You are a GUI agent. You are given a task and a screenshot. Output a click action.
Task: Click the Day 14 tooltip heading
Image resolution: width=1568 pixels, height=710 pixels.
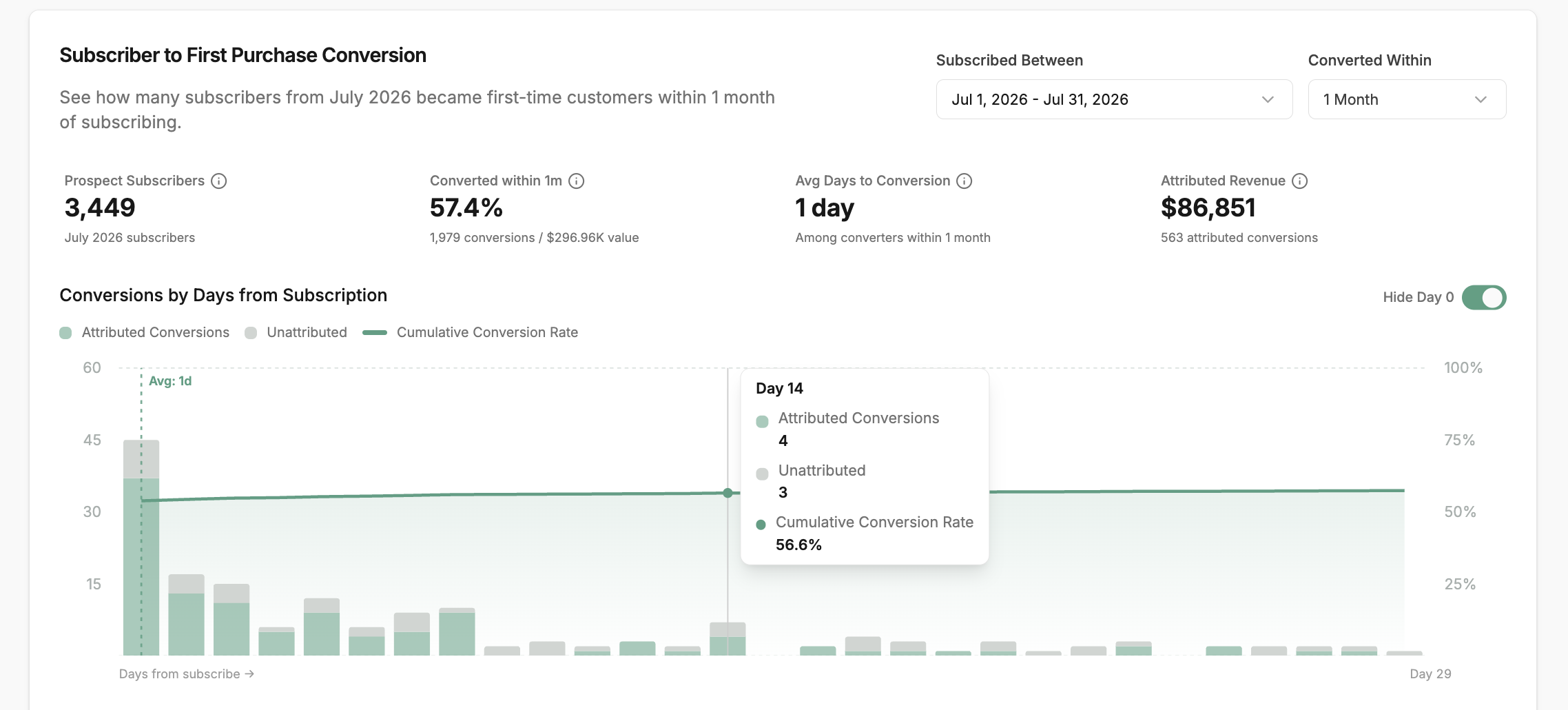point(779,388)
